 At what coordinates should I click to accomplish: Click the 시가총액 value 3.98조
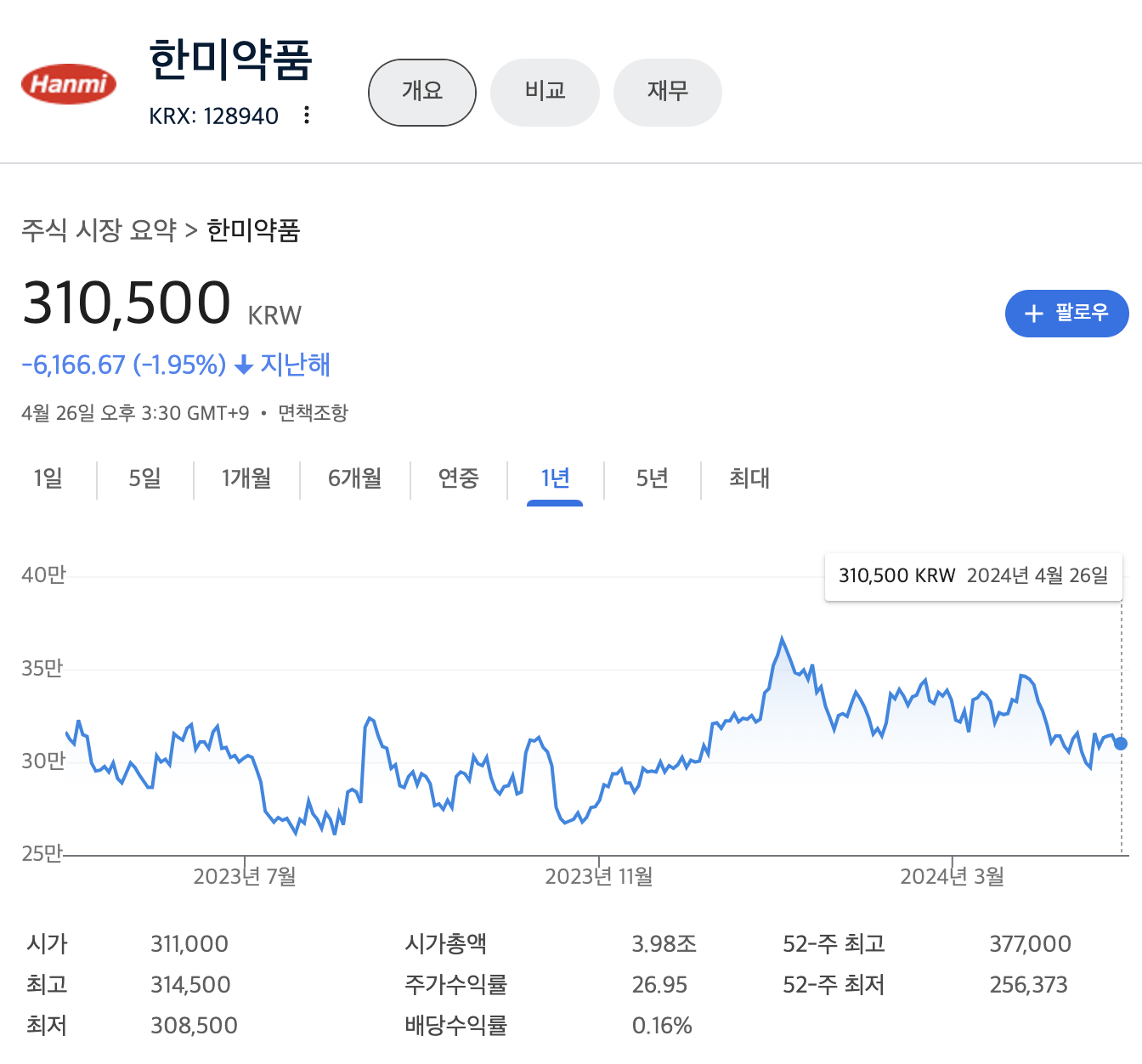point(664,944)
